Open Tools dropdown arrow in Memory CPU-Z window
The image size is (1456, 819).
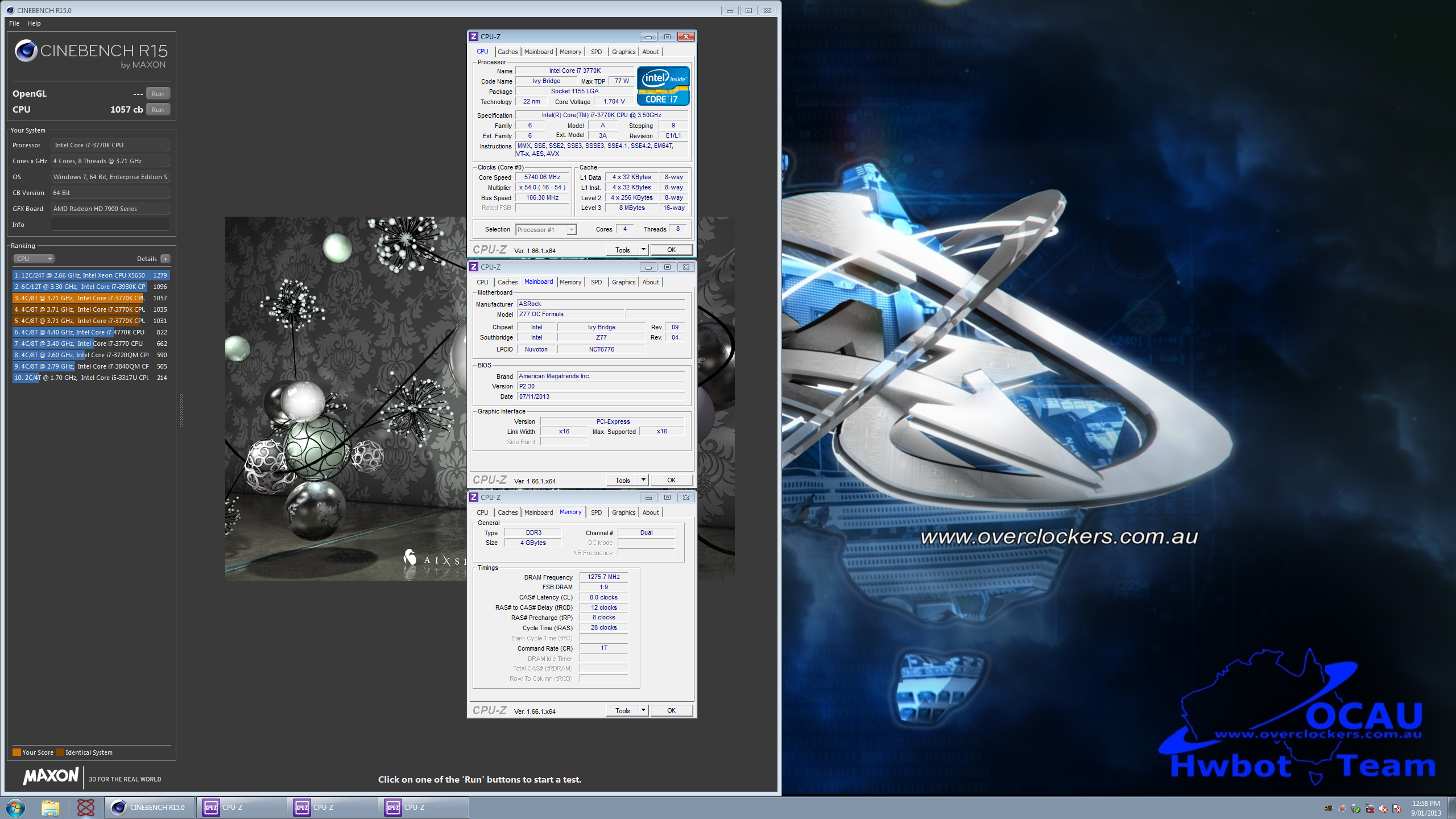coord(643,710)
